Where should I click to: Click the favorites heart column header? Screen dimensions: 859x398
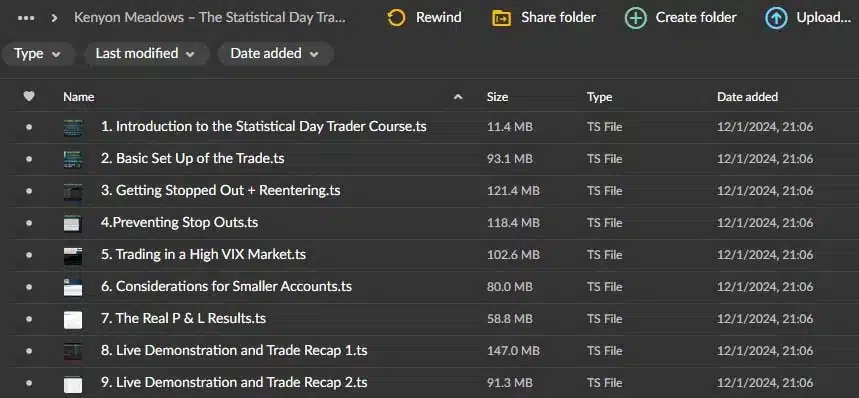29,97
